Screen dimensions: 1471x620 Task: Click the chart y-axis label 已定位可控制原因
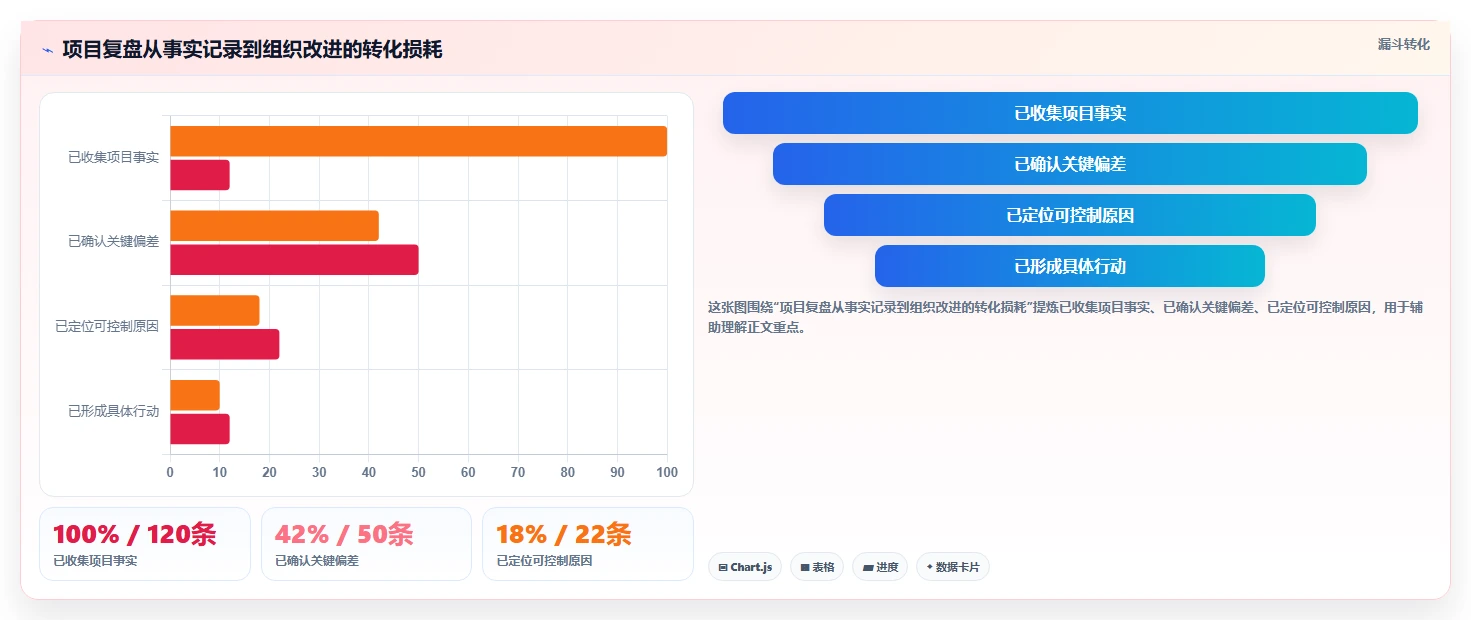coord(107,326)
